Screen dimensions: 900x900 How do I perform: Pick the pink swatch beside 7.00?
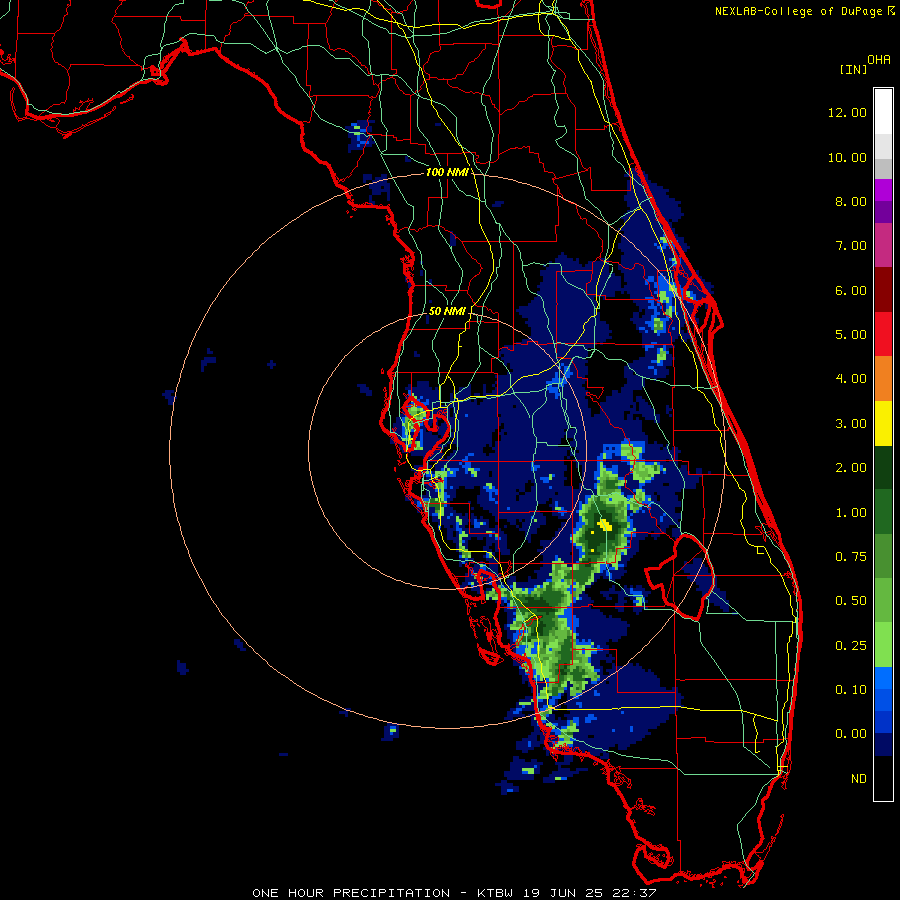click(x=883, y=245)
